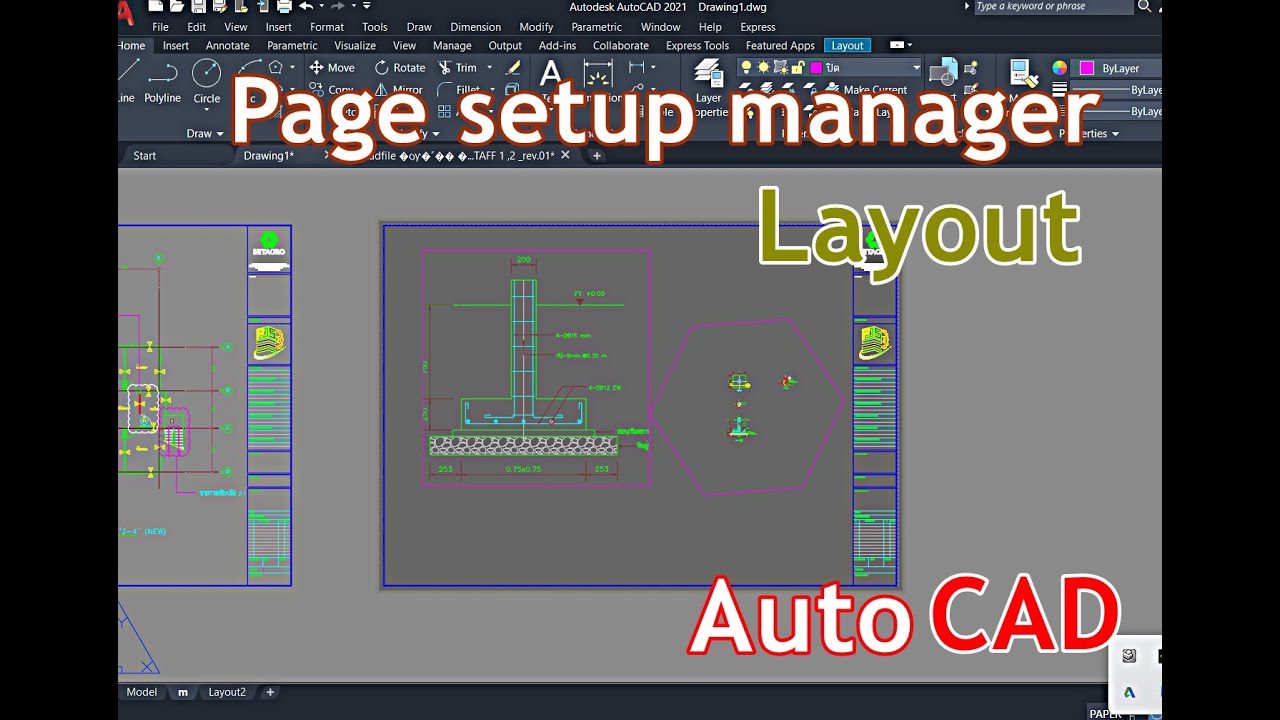The image size is (1280, 720).
Task: Click the Fillet tool
Action: 459,90
